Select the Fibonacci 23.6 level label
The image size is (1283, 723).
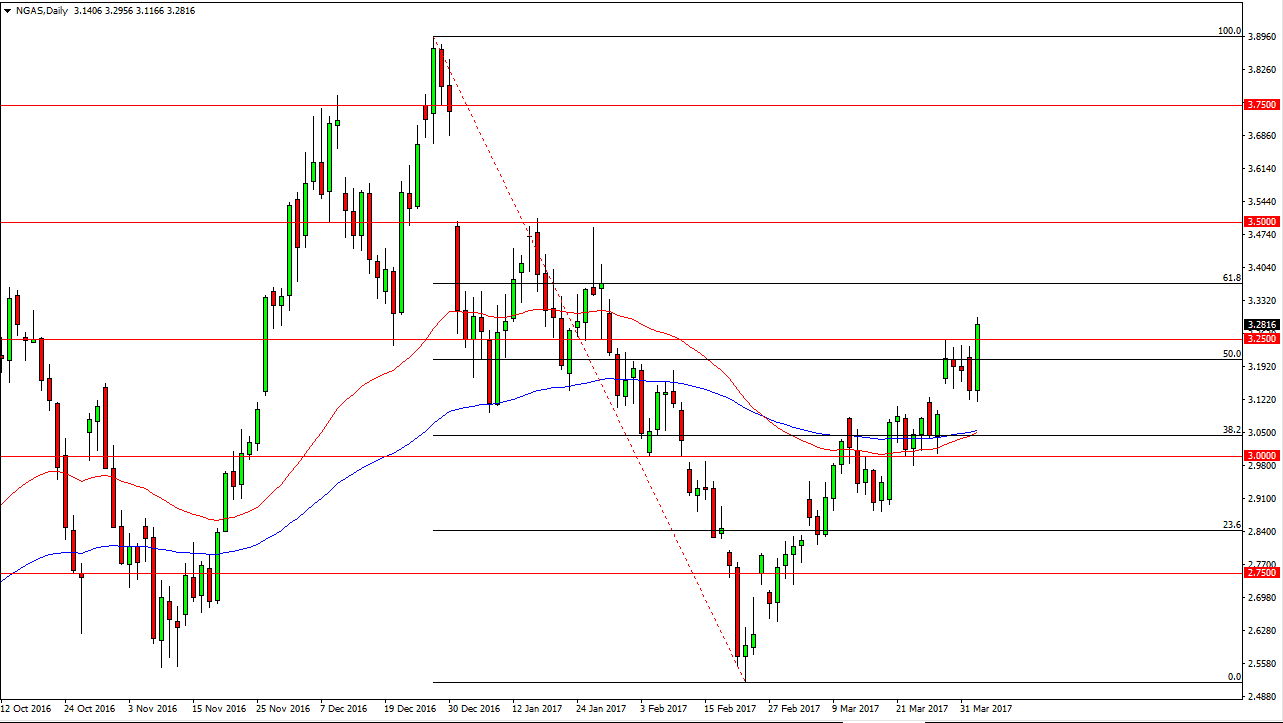1232,524
